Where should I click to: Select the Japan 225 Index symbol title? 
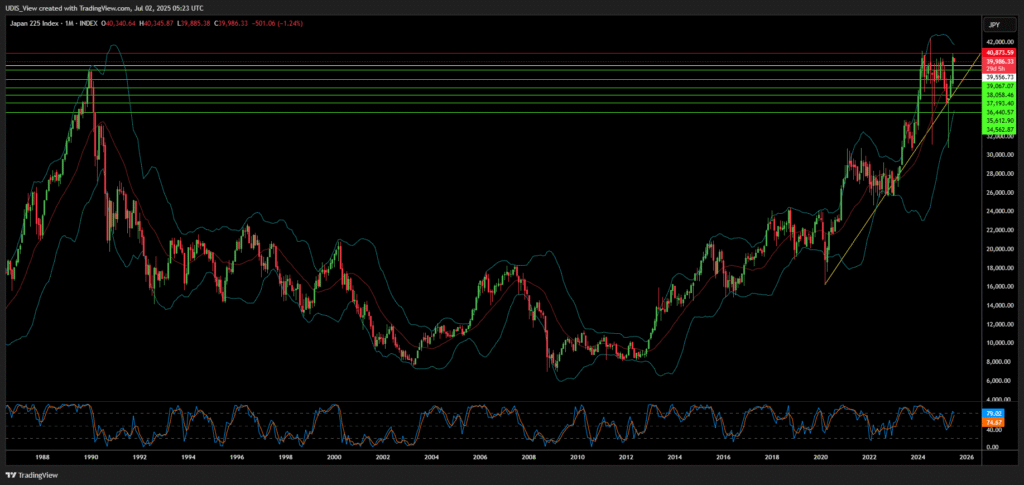pos(33,22)
